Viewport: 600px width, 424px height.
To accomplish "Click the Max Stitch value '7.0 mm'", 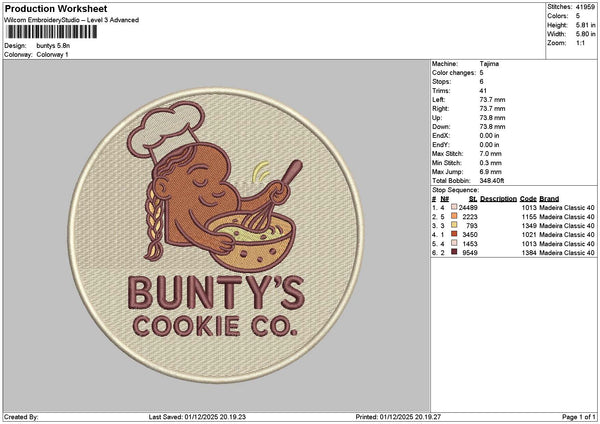I will tap(491, 153).
